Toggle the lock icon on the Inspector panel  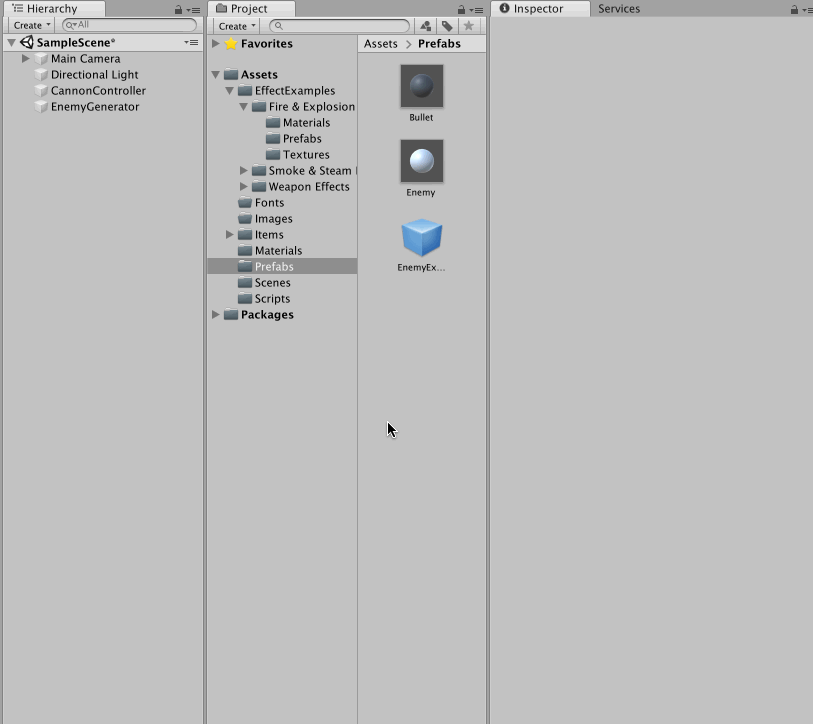(x=793, y=8)
